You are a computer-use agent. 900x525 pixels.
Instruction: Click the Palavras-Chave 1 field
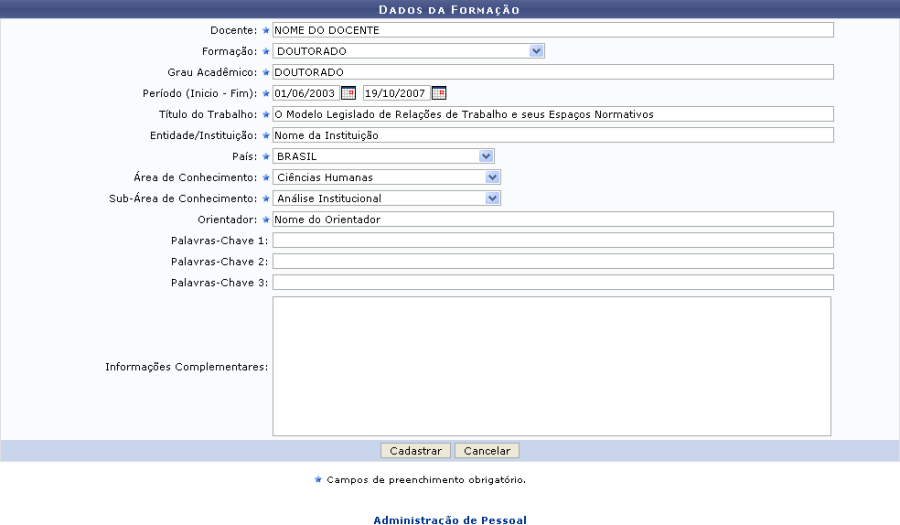pos(552,240)
